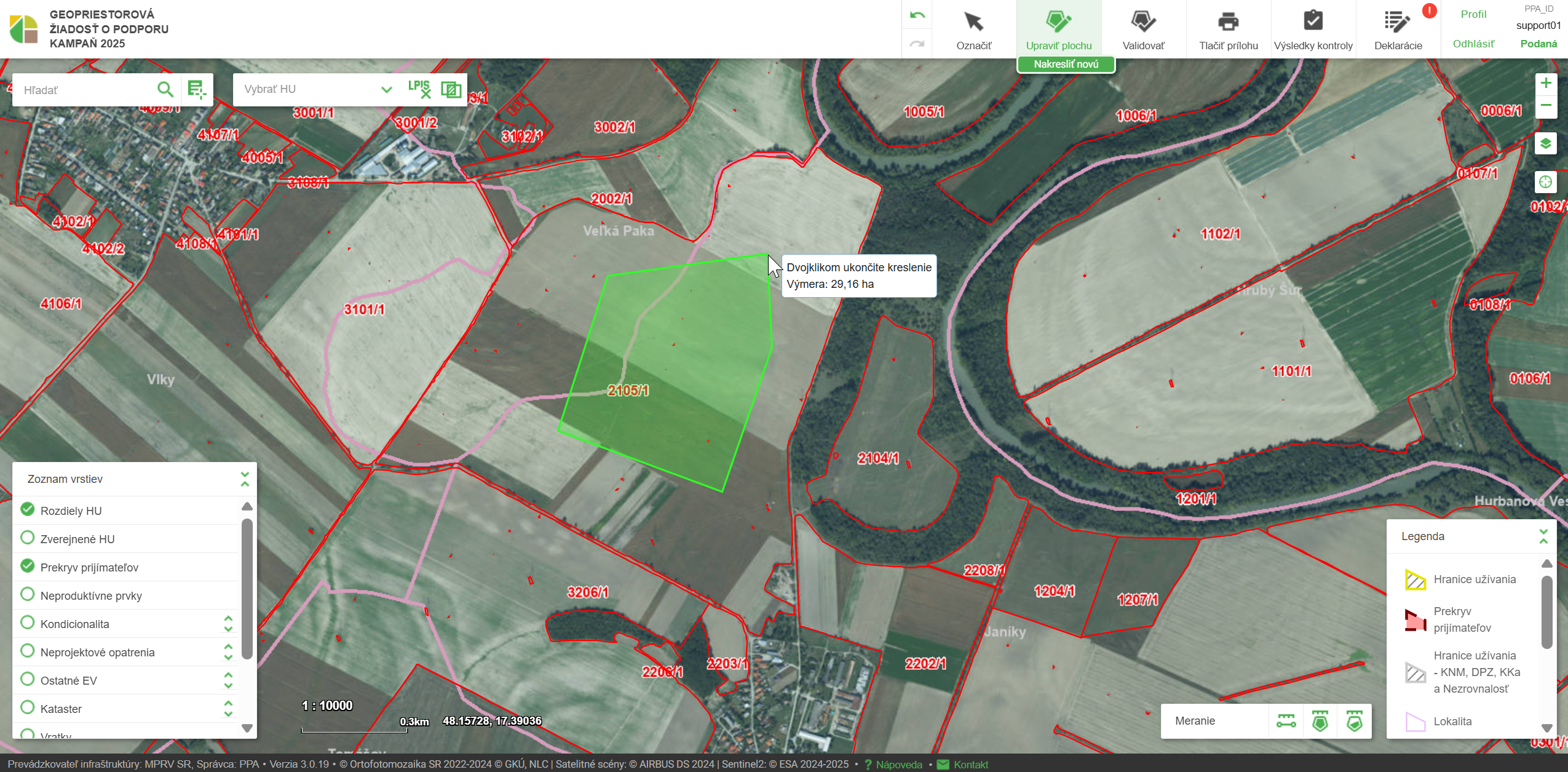Click the LPIS remove icon

pos(419,89)
